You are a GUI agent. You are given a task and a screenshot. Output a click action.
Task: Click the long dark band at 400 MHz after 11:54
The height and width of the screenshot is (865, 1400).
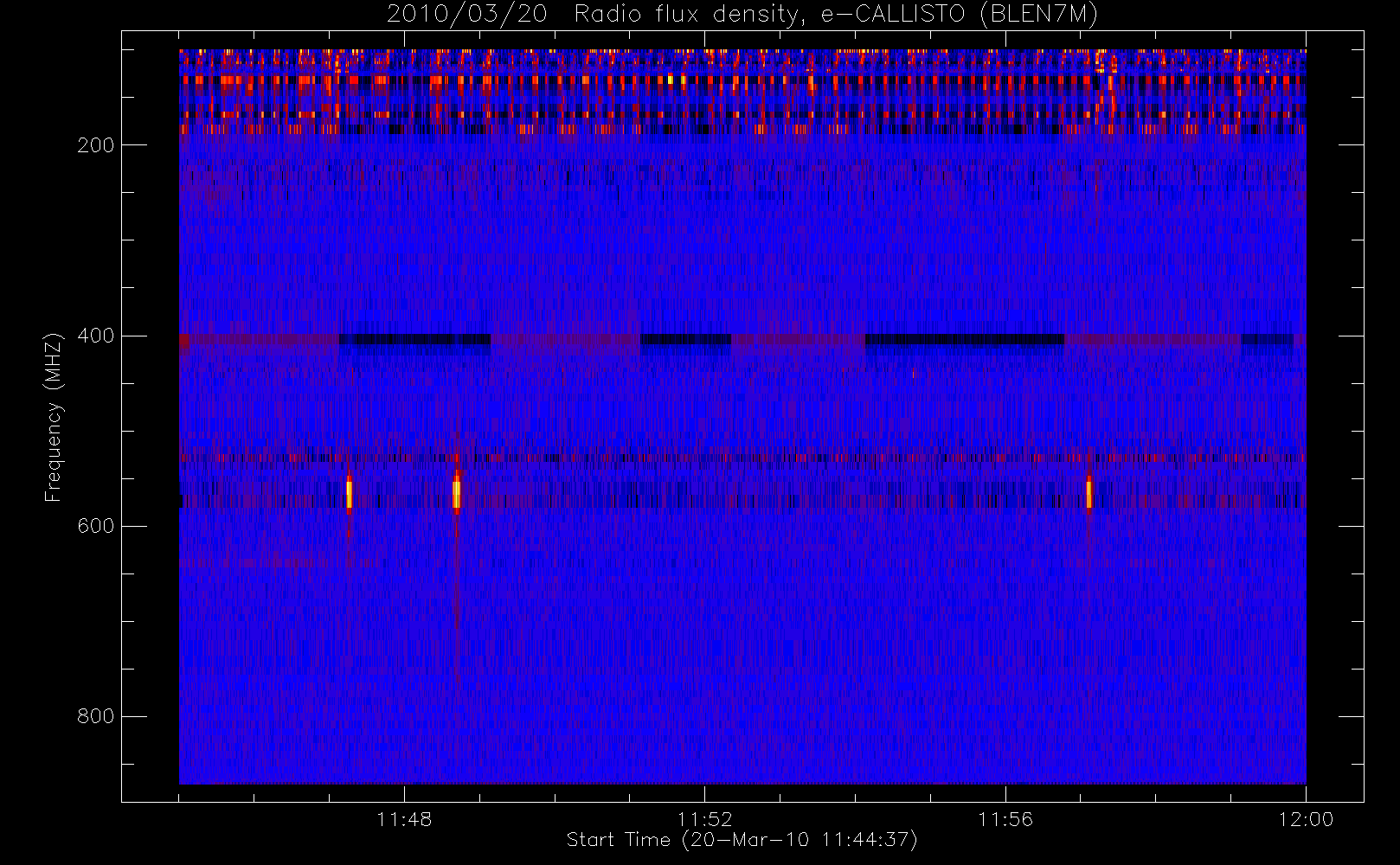(965, 340)
